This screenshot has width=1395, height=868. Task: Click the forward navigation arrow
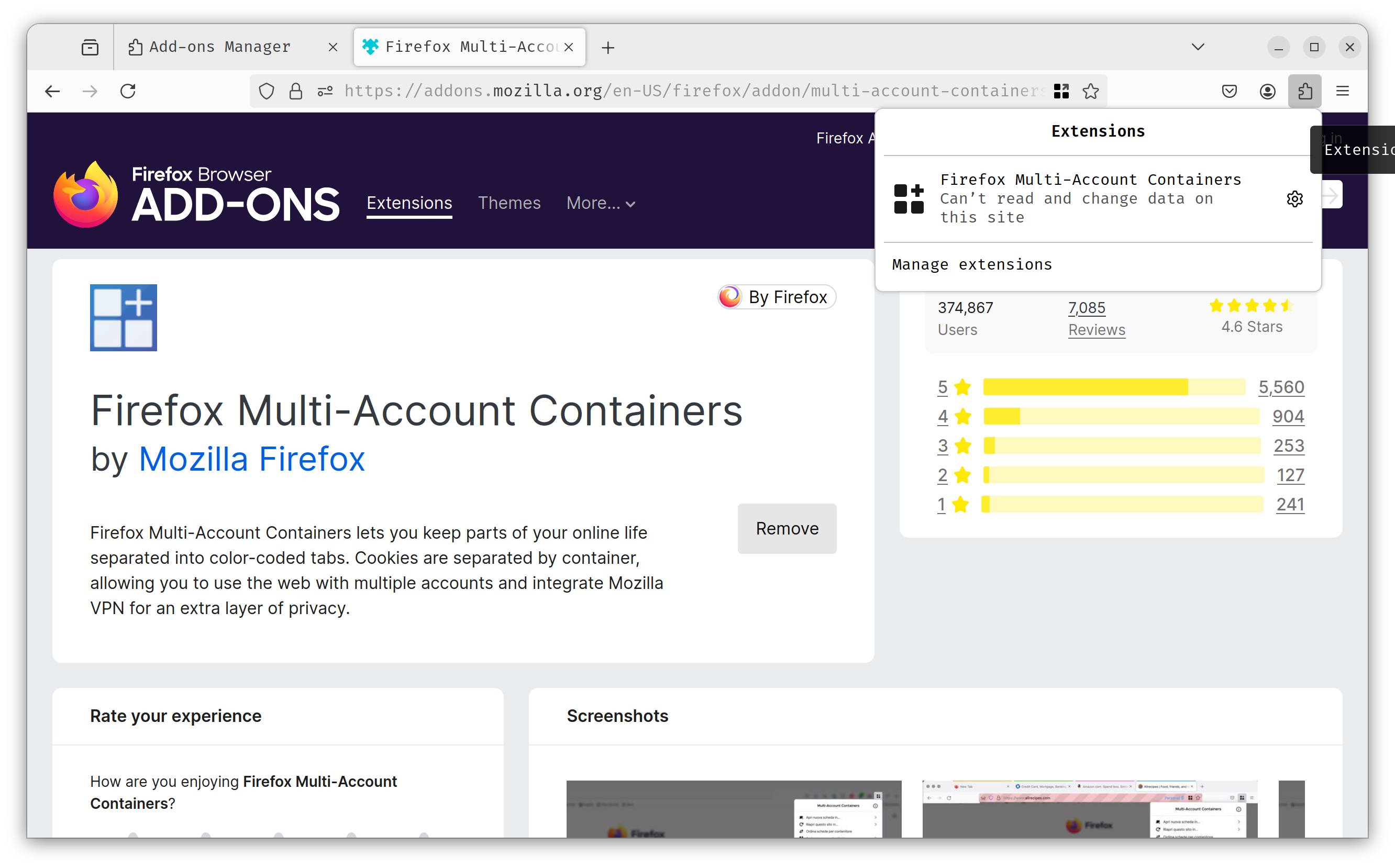tap(90, 91)
